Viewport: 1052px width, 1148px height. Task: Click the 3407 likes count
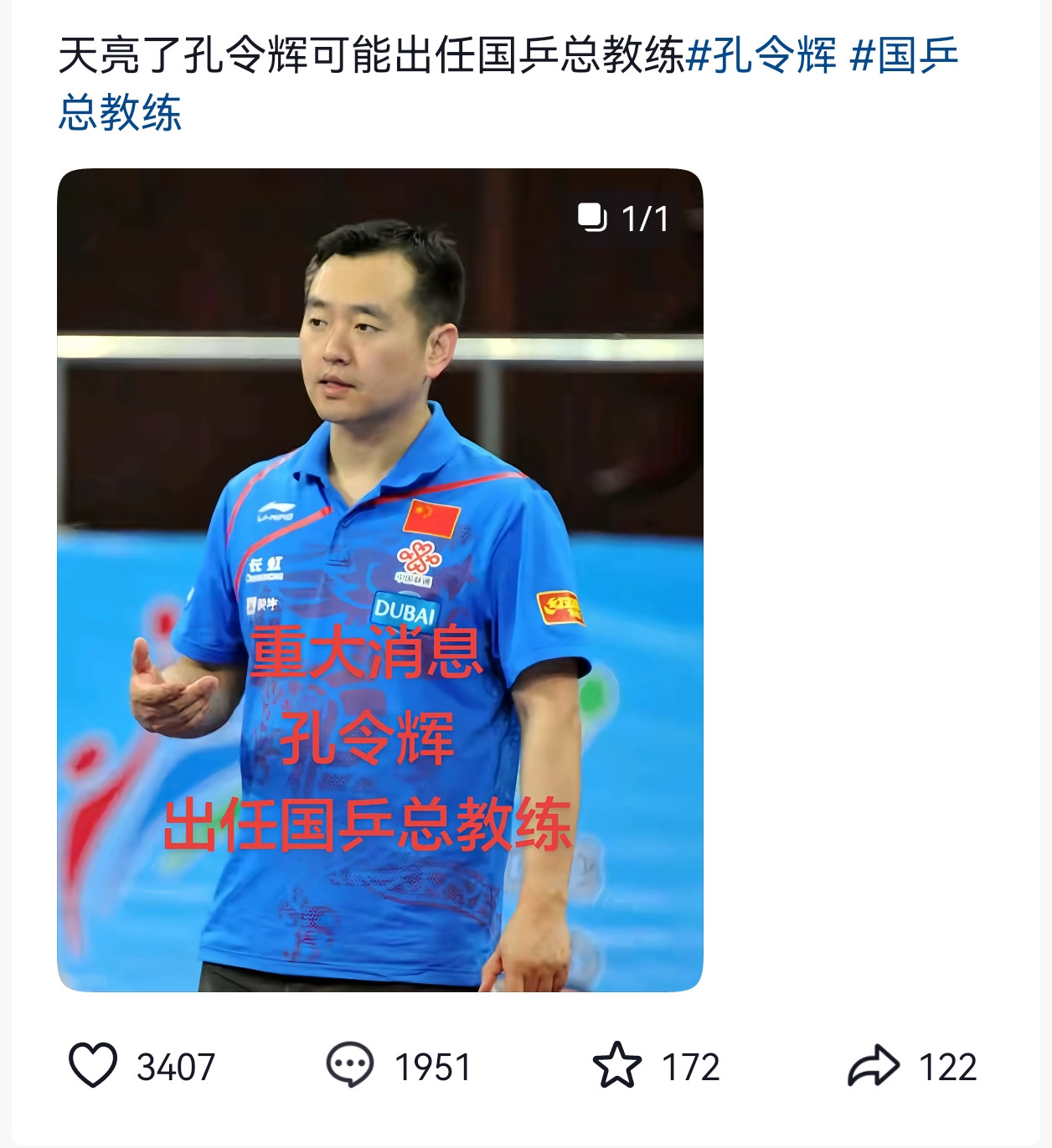click(176, 1068)
